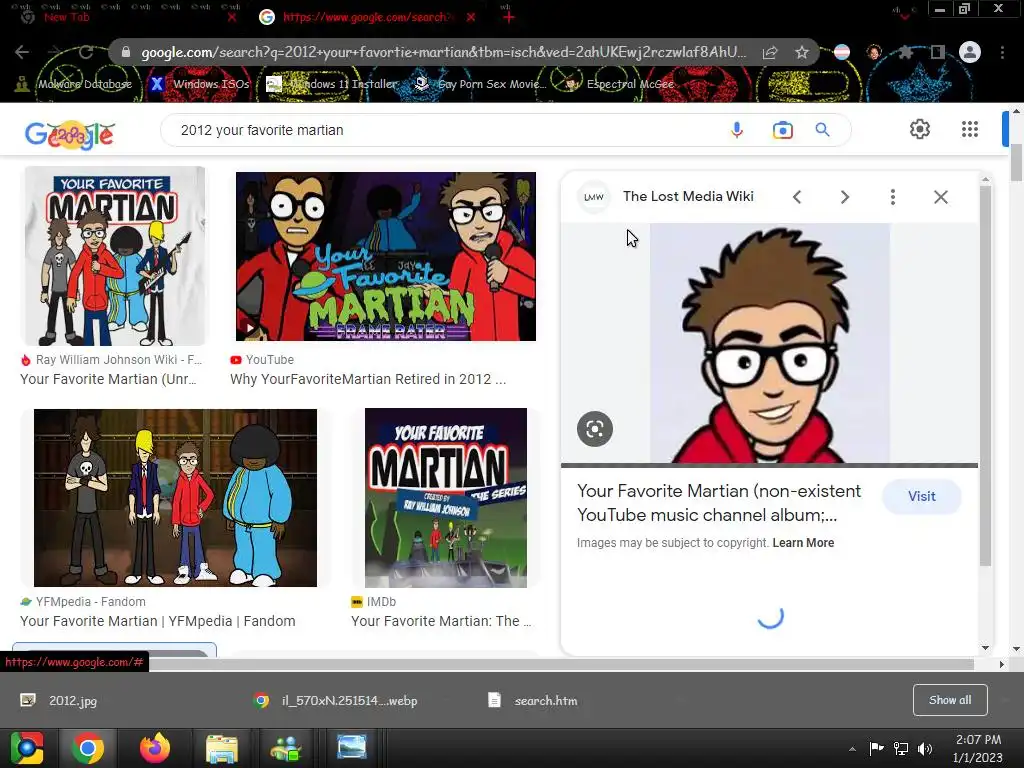1024x768 pixels.
Task: Click the browser back arrow
Action: 22,52
